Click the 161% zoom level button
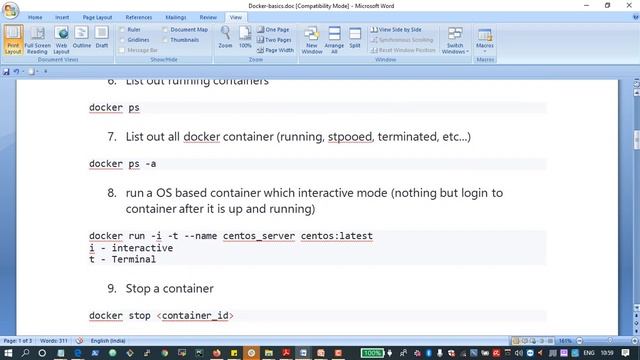 (x=565, y=340)
